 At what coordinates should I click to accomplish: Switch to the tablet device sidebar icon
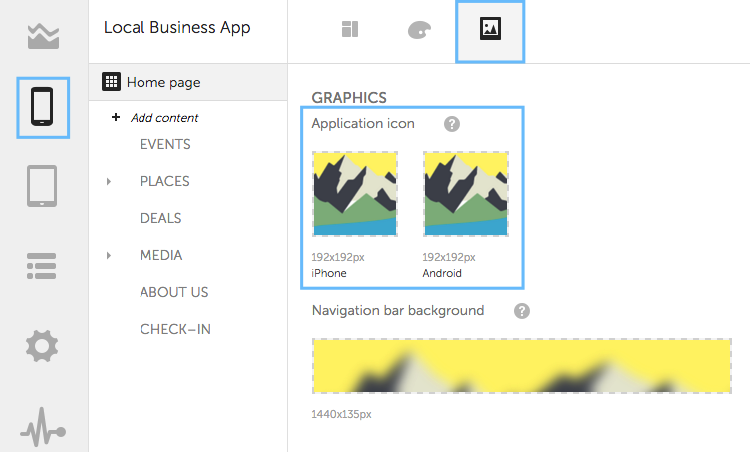(42, 186)
